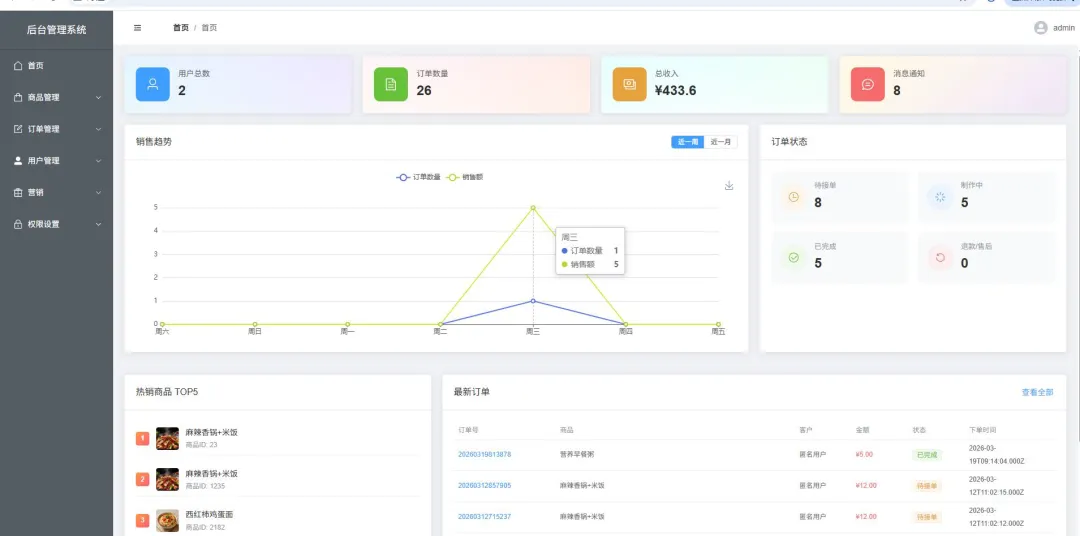Click the green 订单数量 document icon
This screenshot has height=536, width=1080.
[x=391, y=84]
